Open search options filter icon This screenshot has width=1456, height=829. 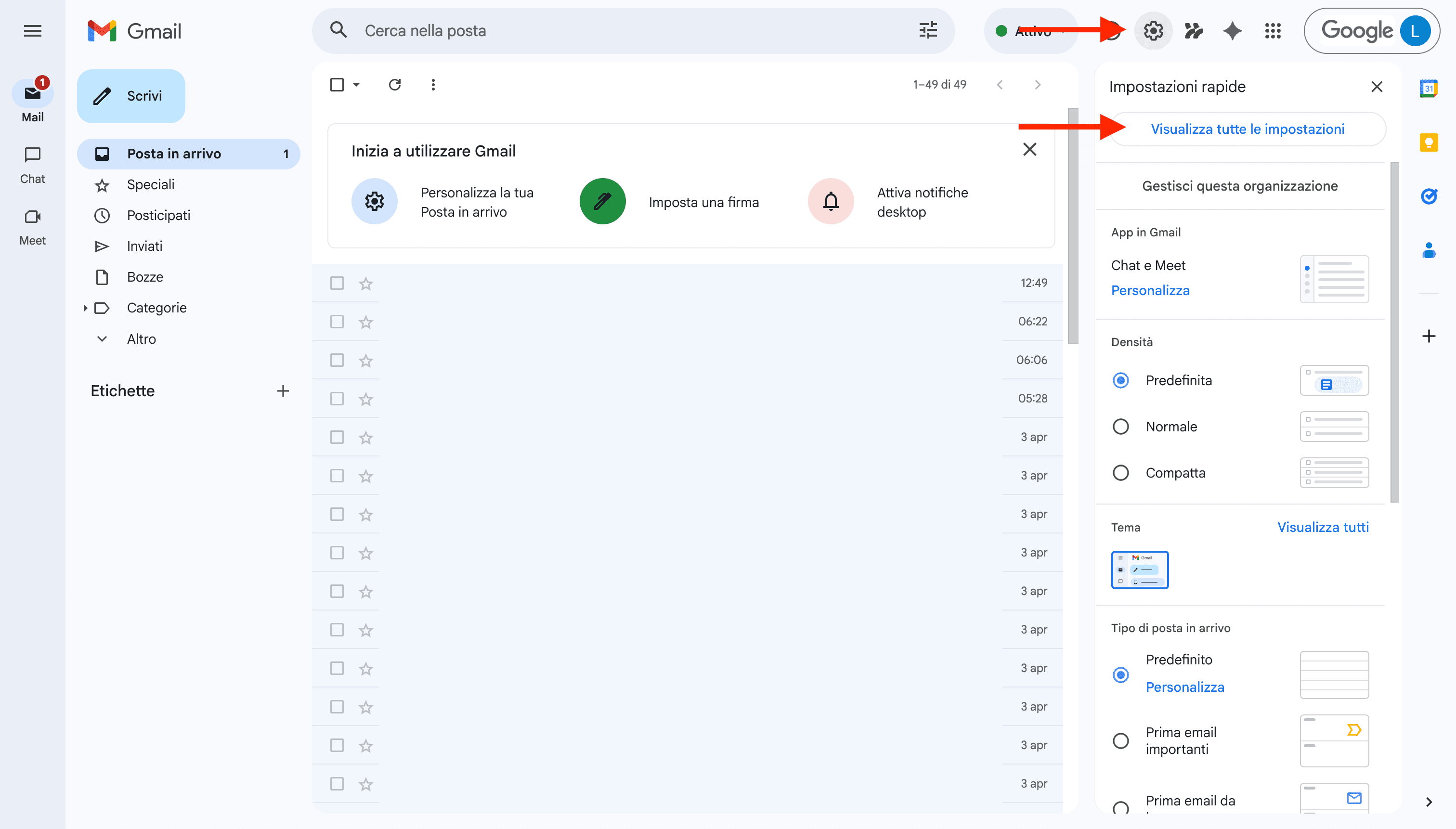927,30
